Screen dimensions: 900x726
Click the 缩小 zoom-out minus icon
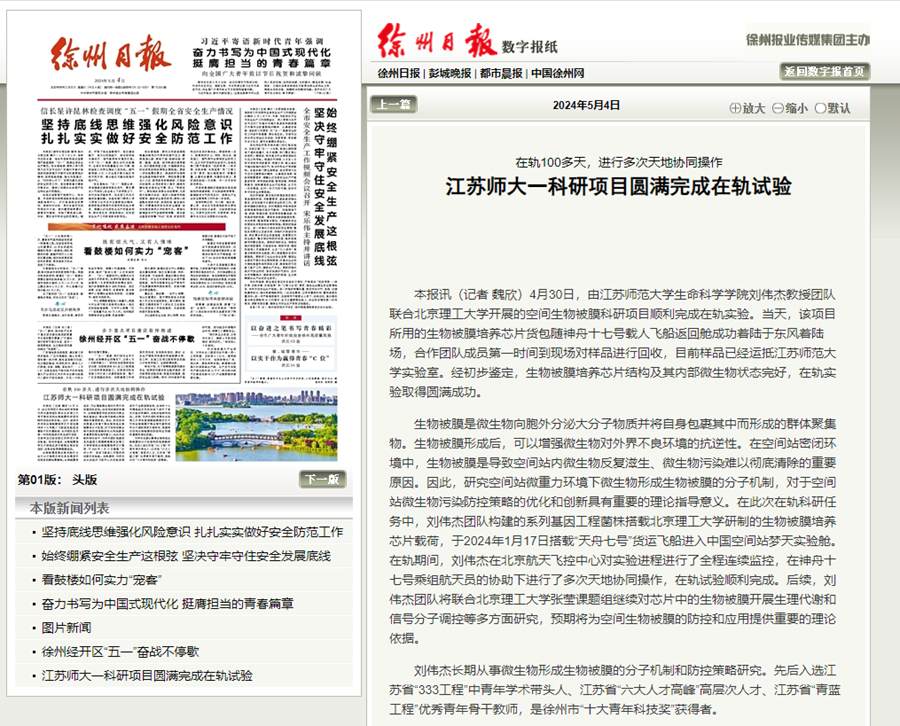click(778, 108)
